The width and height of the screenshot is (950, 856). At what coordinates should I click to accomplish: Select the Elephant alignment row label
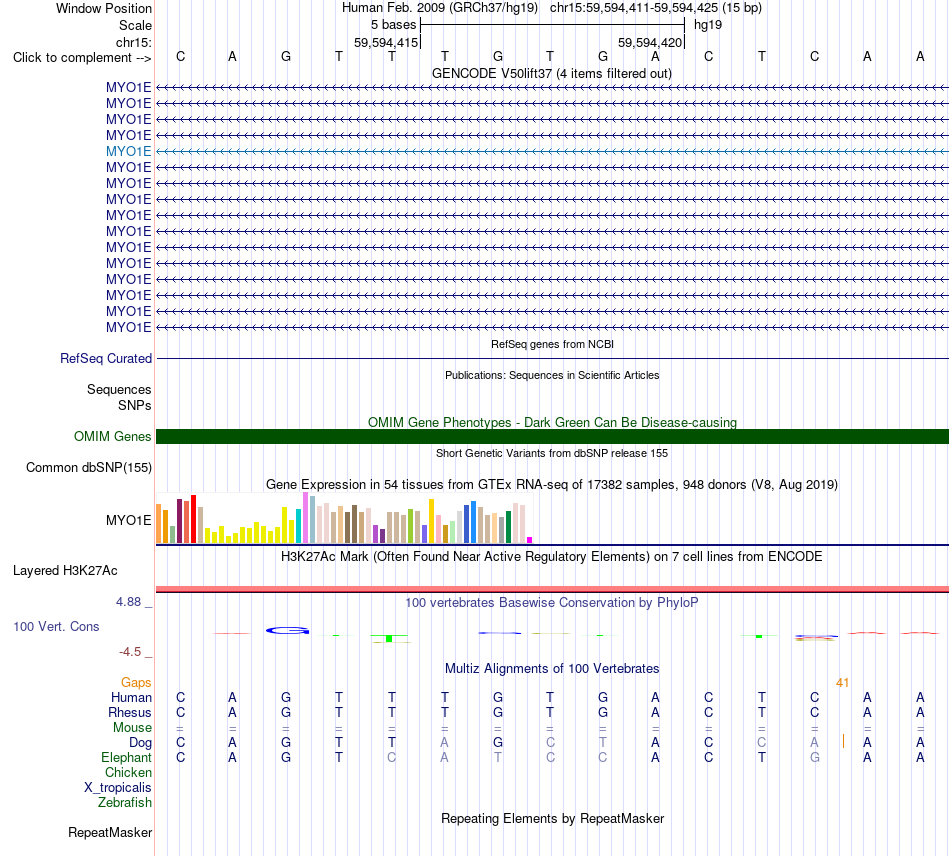pos(126,758)
